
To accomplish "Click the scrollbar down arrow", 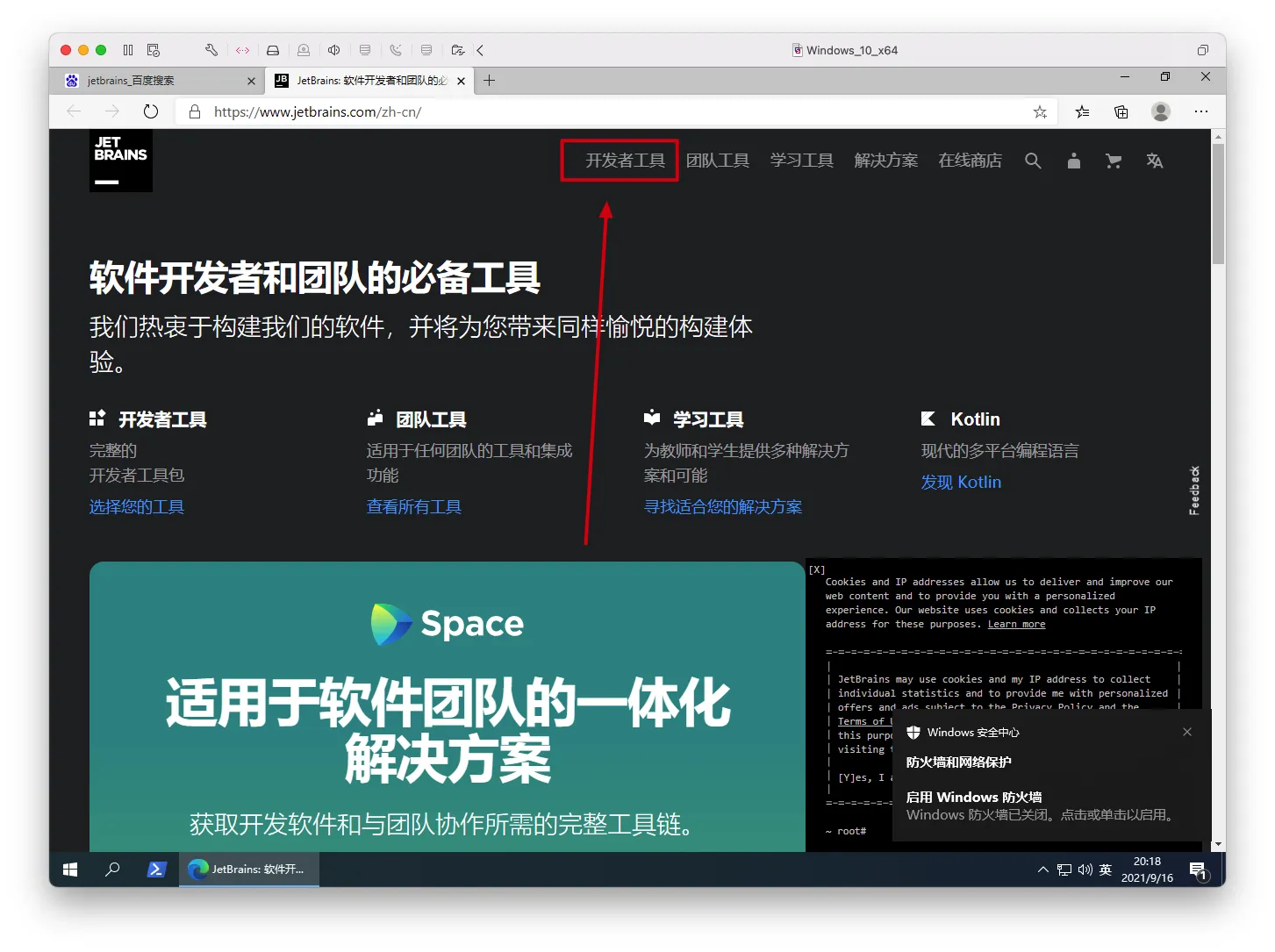I will tap(1218, 844).
